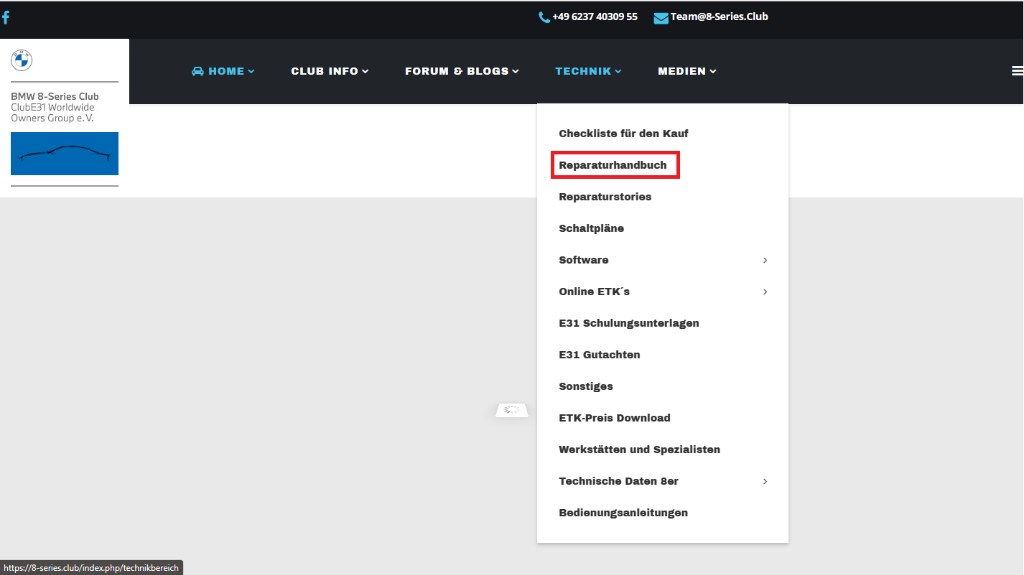The width and height of the screenshot is (1024, 575).
Task: Open the hamburger menu icon
Action: (x=1017, y=71)
